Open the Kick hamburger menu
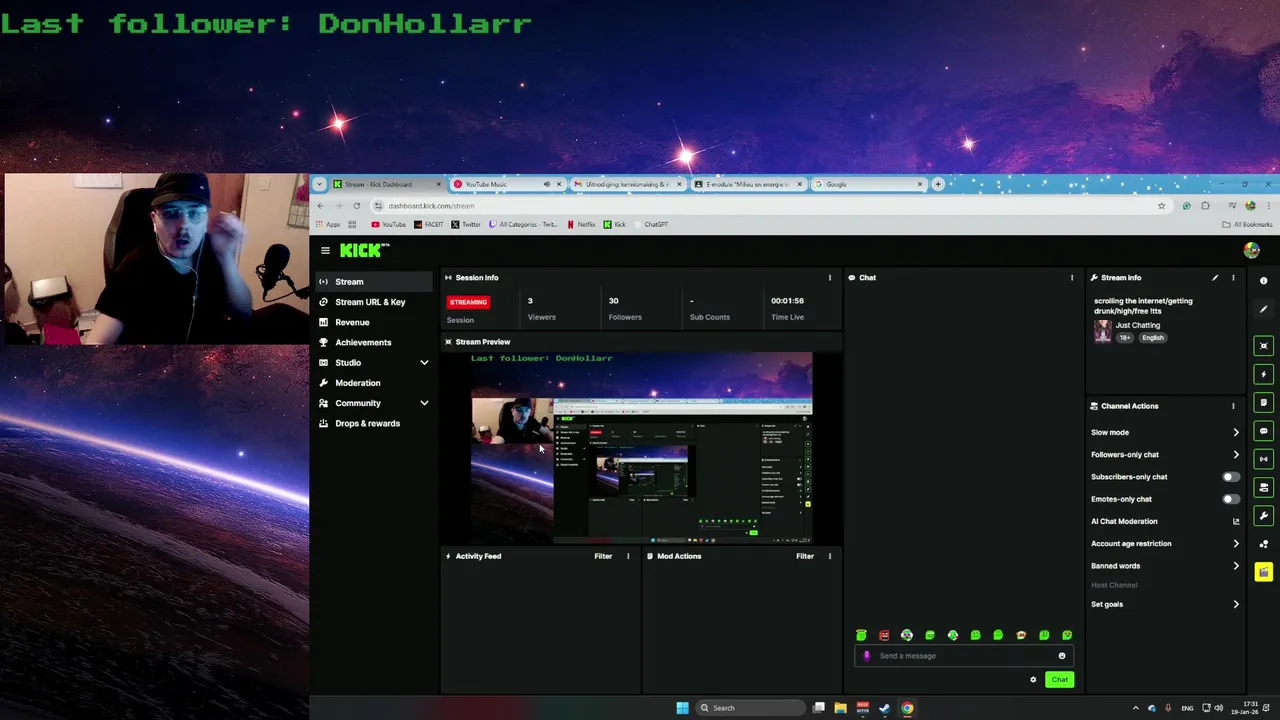1280x720 pixels. pos(325,250)
